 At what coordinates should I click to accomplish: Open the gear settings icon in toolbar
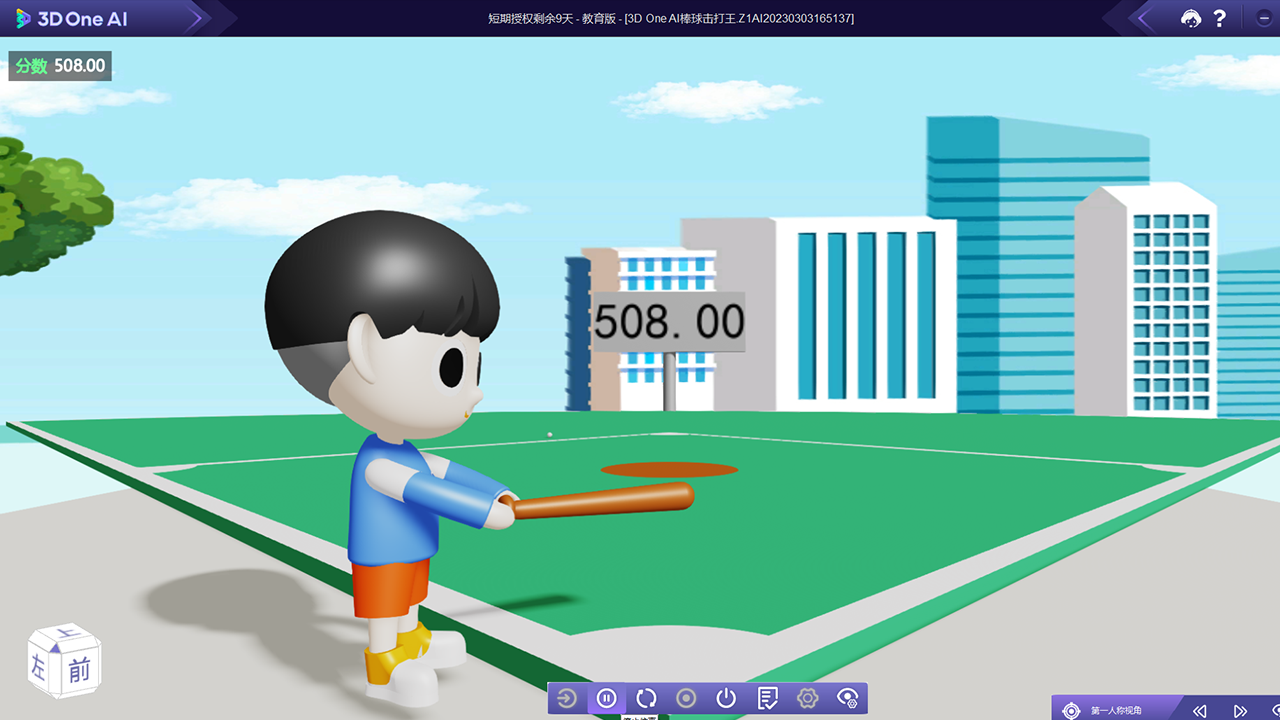(807, 698)
